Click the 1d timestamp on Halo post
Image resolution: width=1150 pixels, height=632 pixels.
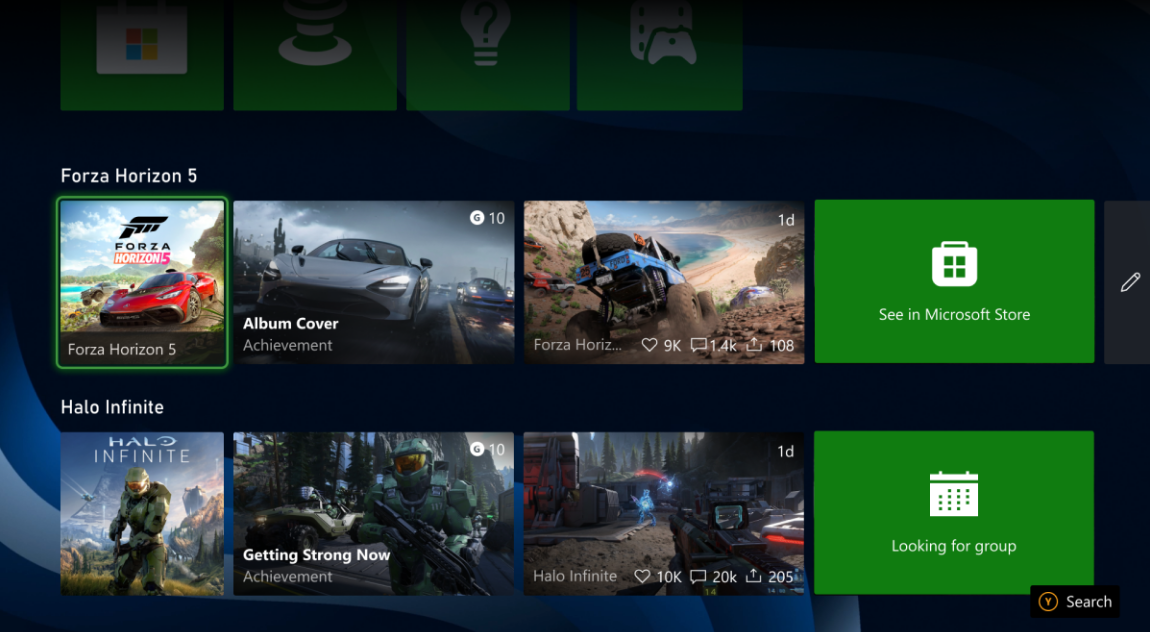coord(785,451)
